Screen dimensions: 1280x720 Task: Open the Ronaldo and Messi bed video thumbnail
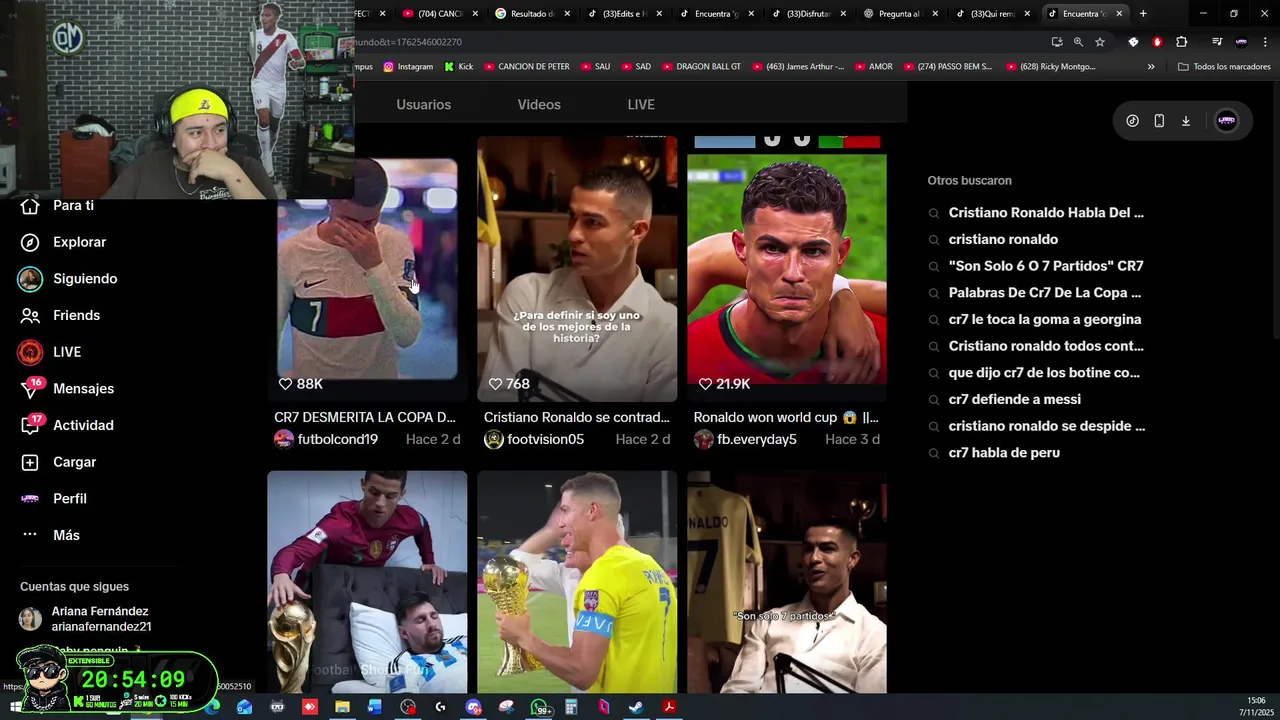point(367,582)
